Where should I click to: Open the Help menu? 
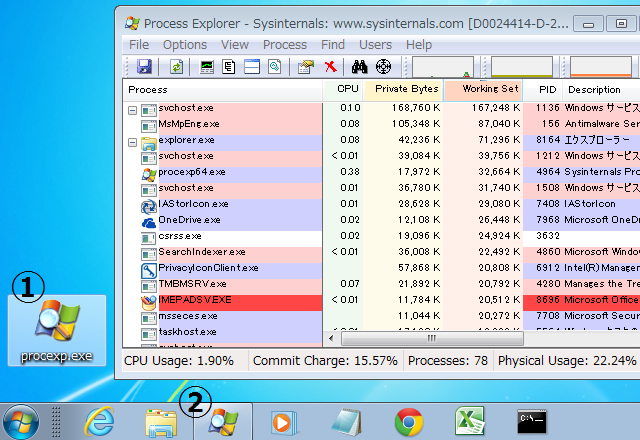(x=419, y=44)
